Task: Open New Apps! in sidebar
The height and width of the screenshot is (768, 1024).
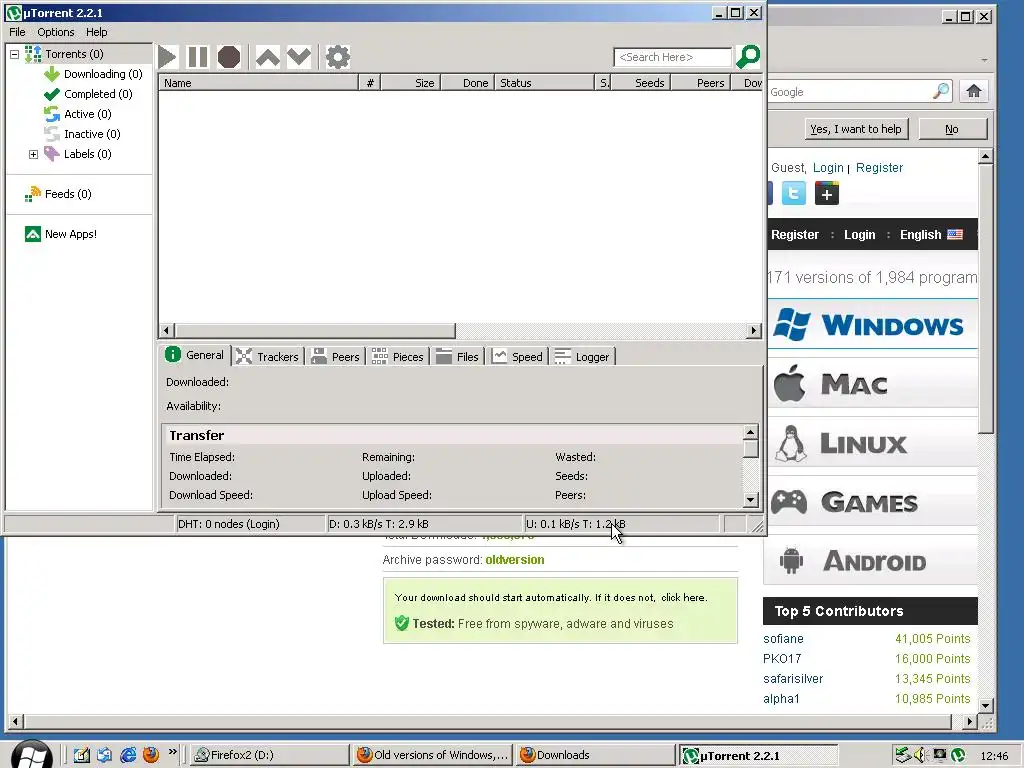Action: (x=61, y=234)
